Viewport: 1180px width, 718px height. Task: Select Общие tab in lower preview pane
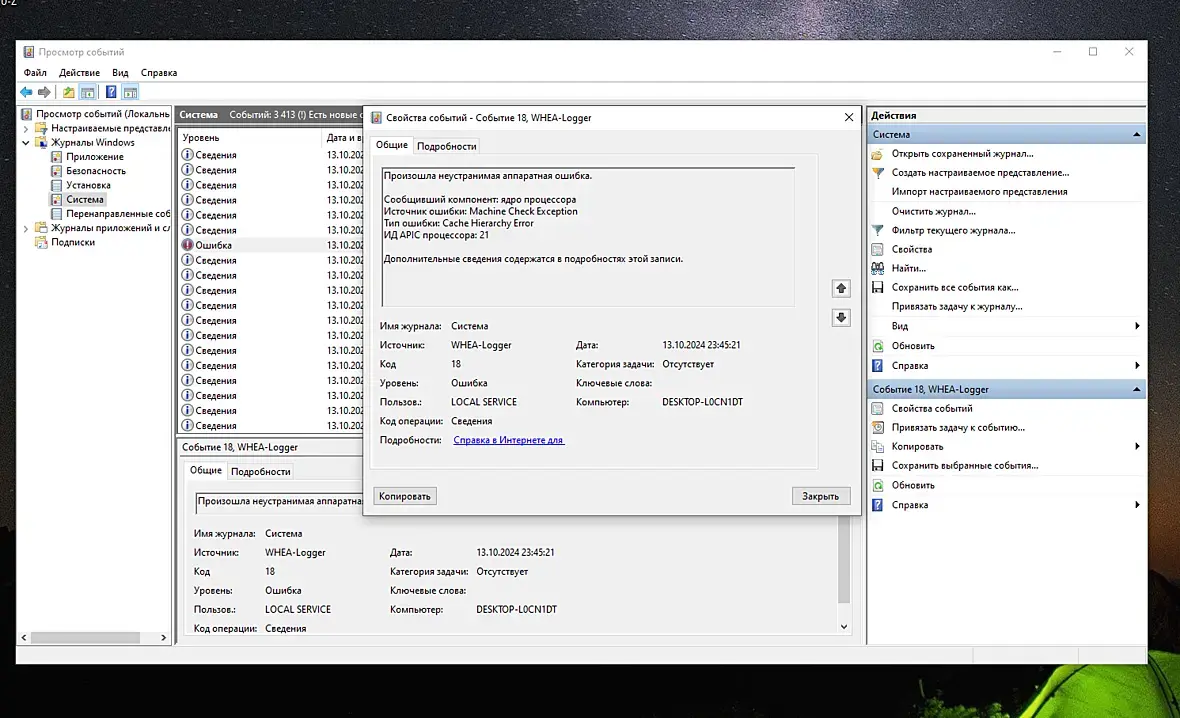205,470
